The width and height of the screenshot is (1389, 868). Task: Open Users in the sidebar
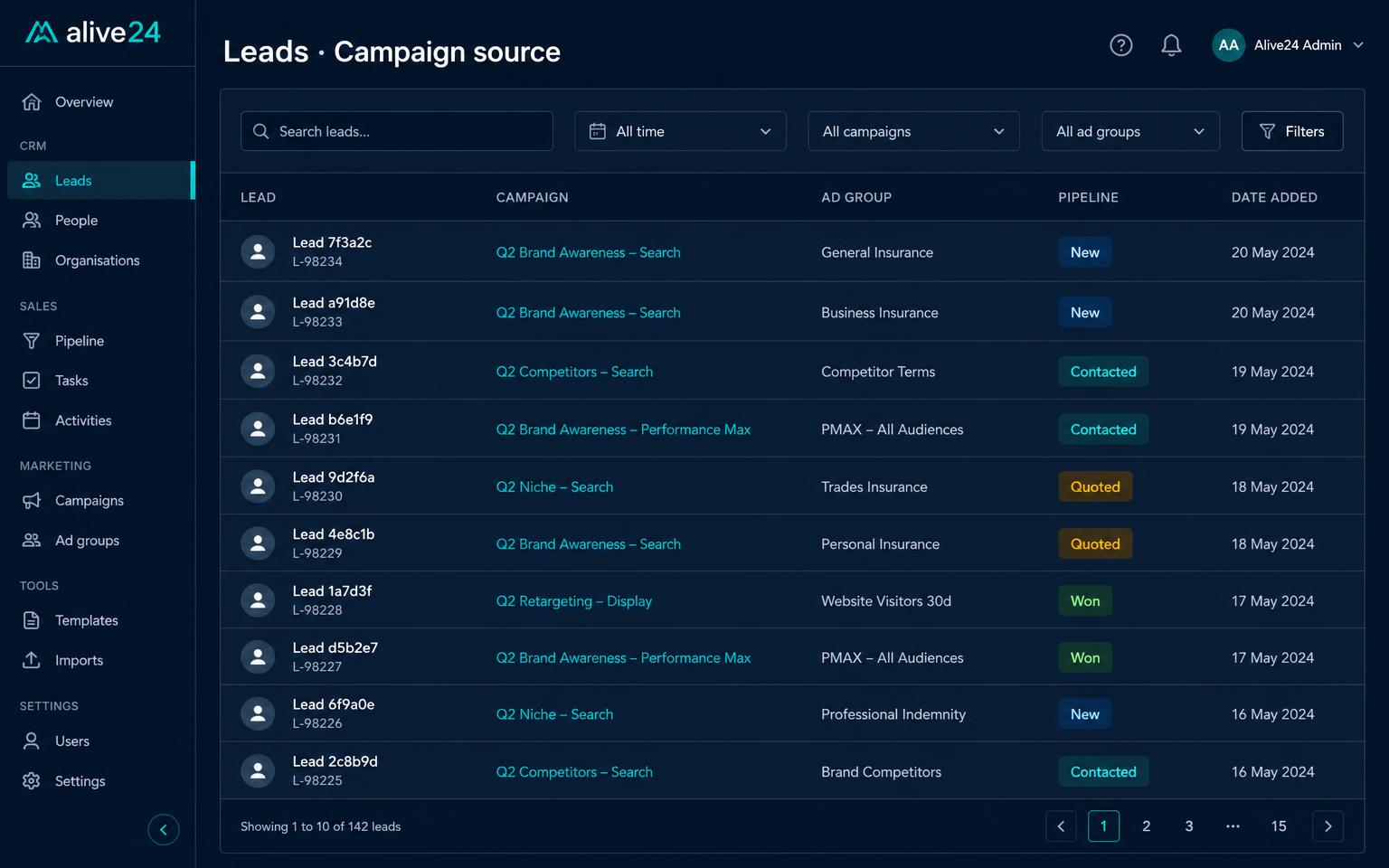pos(98,741)
